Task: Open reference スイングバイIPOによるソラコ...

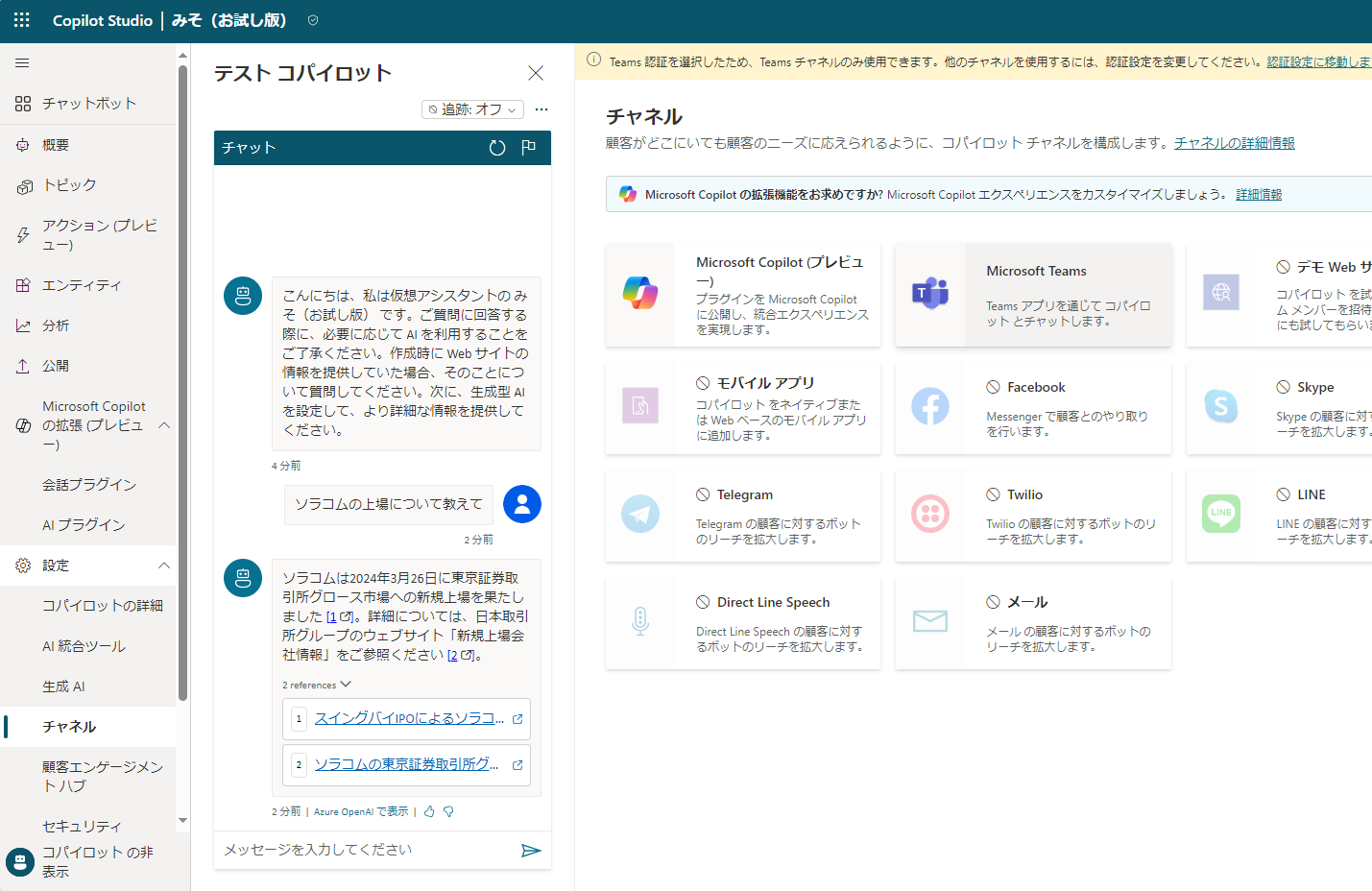Action: click(409, 718)
